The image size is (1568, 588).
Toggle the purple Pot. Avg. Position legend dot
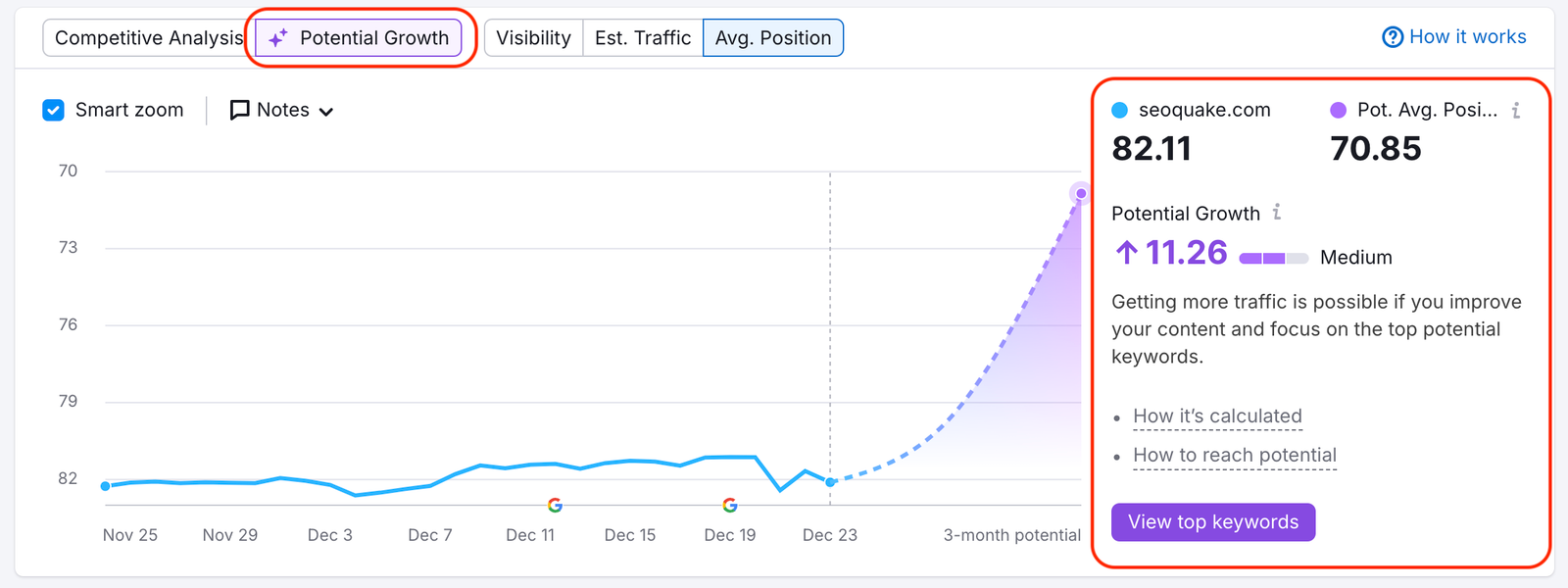click(1337, 110)
